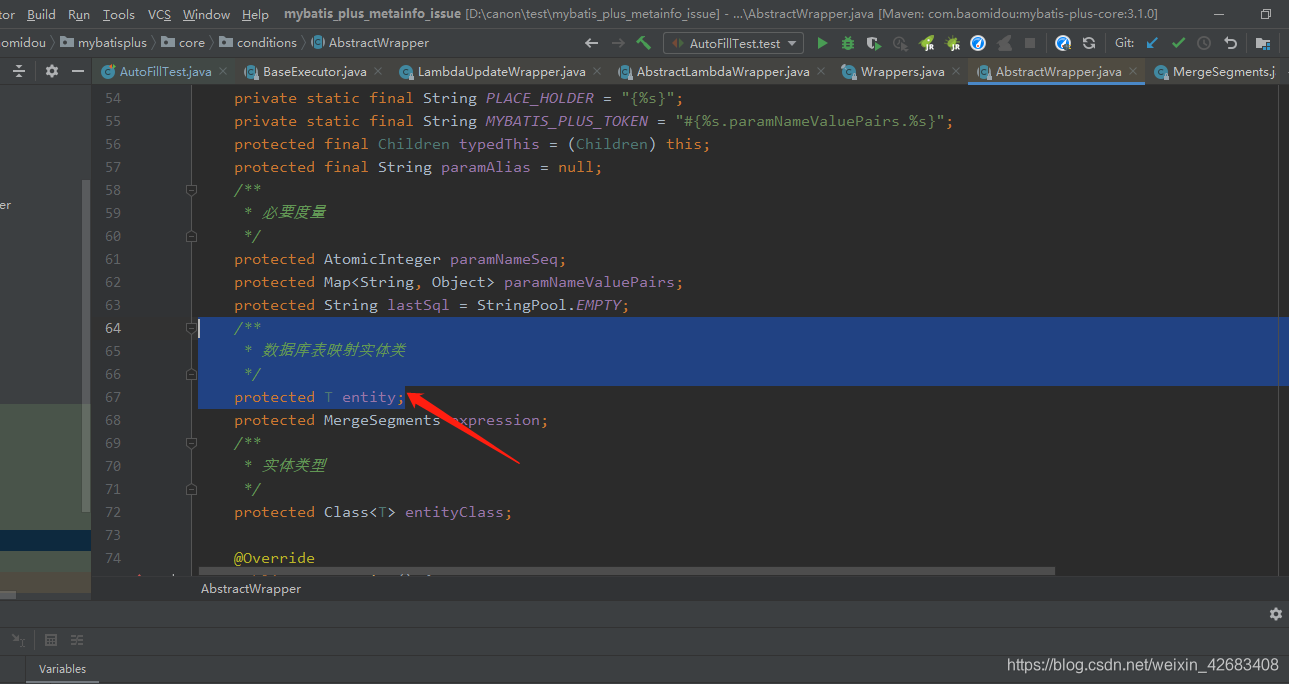Open the conditions breadcrumb link
The height and width of the screenshot is (684, 1289).
click(266, 42)
